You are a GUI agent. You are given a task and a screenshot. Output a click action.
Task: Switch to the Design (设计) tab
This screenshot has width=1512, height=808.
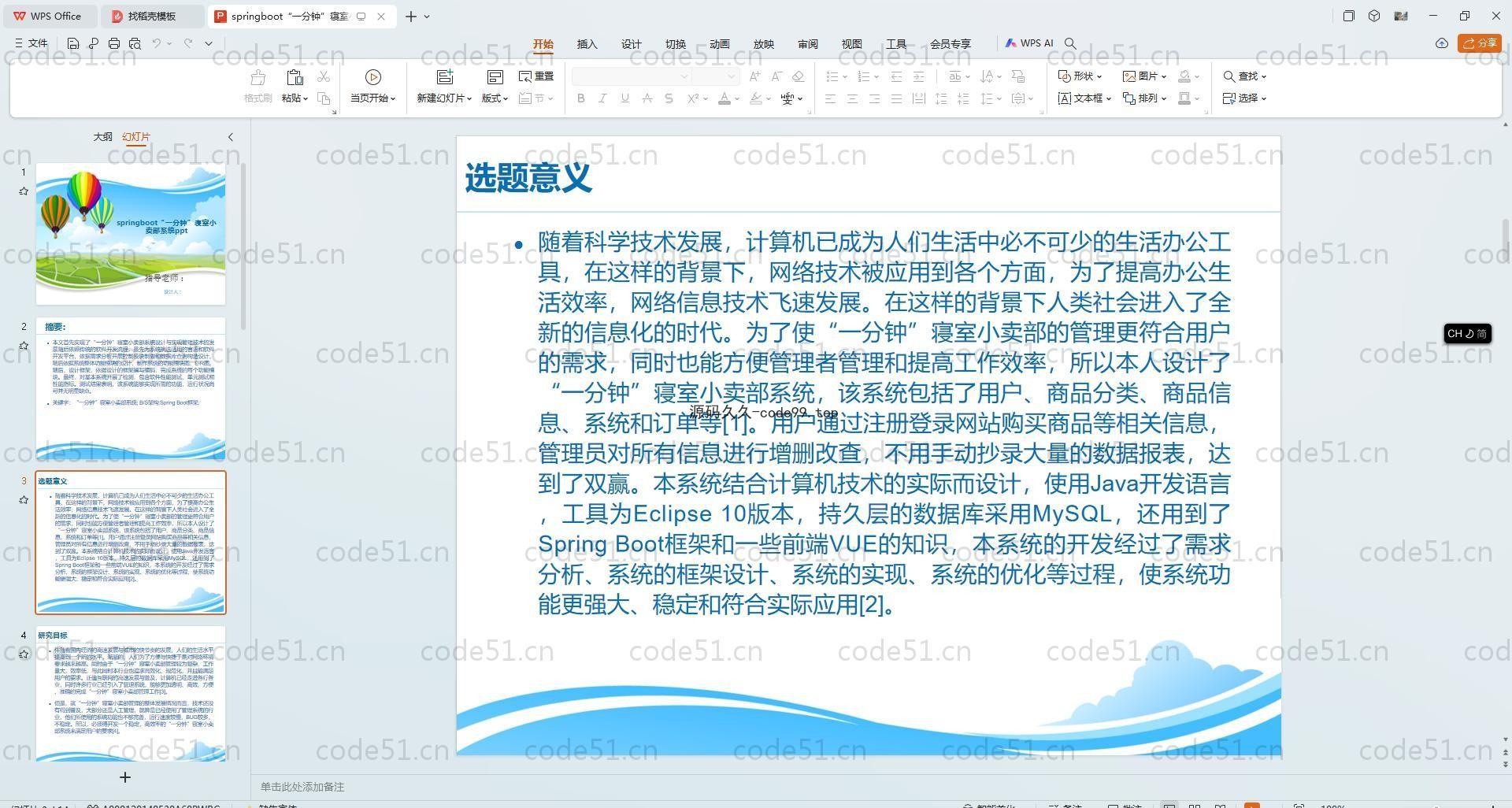632,44
